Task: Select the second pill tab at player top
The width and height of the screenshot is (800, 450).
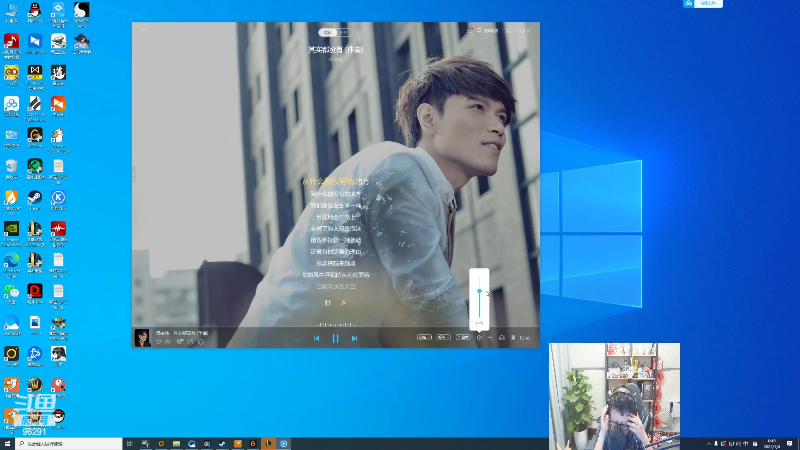Action: [x=343, y=32]
